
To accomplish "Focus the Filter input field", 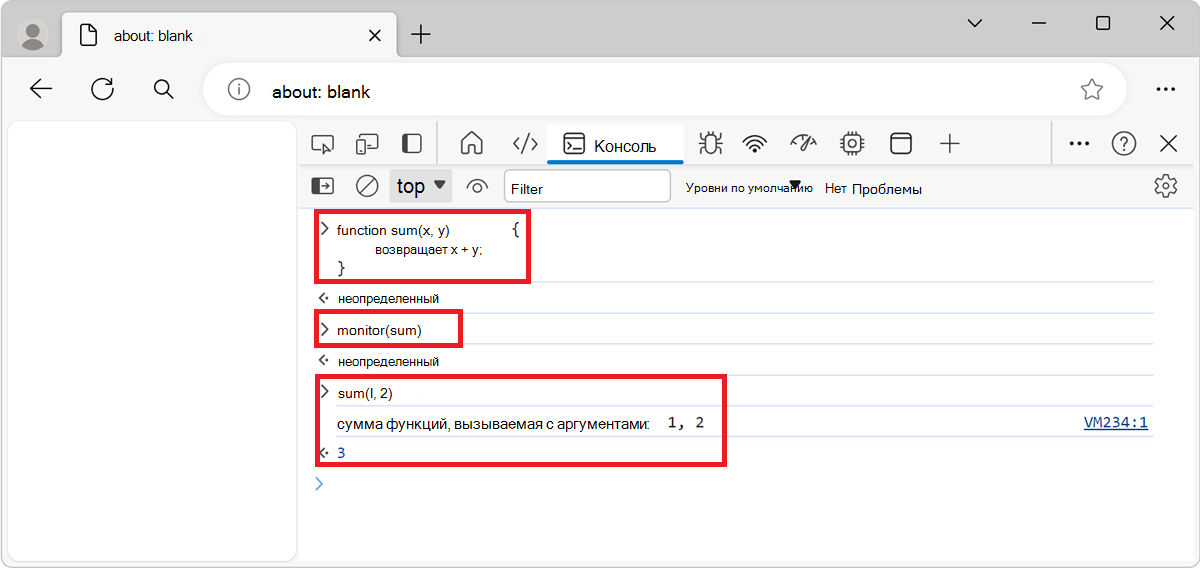I will click(x=587, y=187).
